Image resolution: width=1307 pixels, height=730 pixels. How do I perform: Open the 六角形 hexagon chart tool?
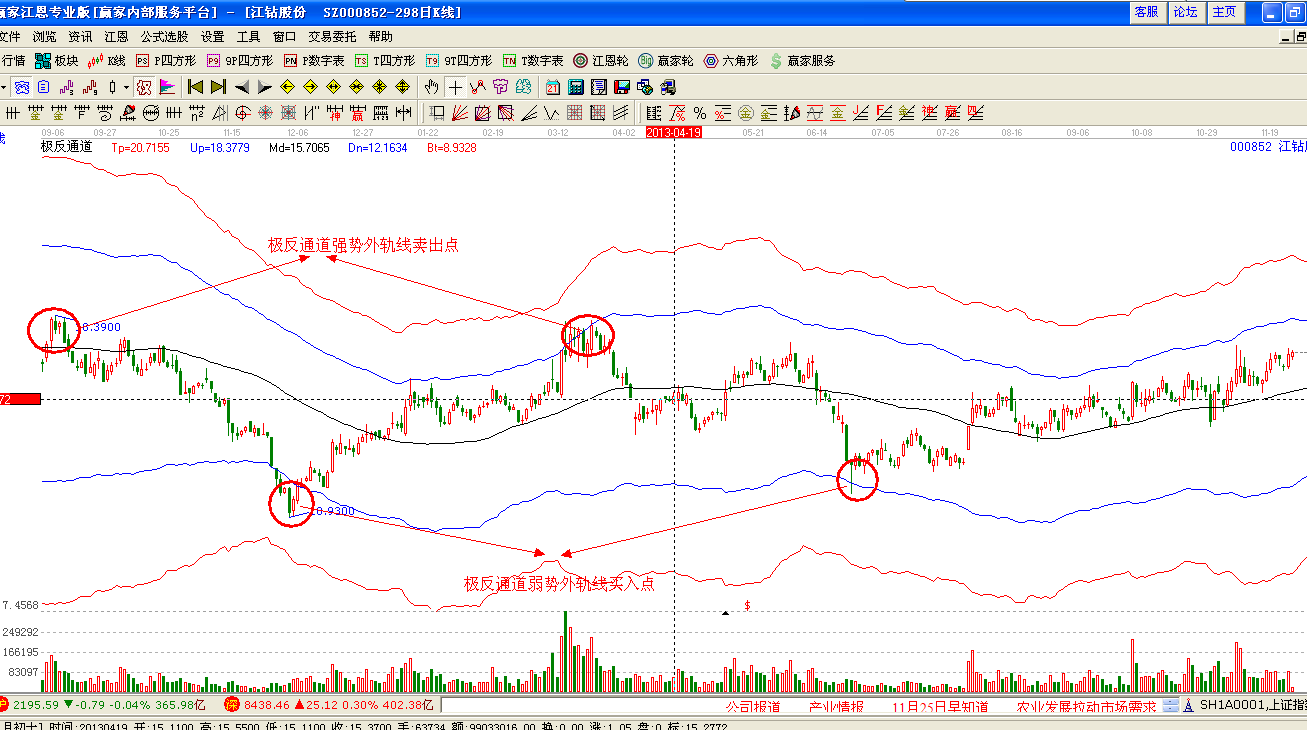[732, 61]
